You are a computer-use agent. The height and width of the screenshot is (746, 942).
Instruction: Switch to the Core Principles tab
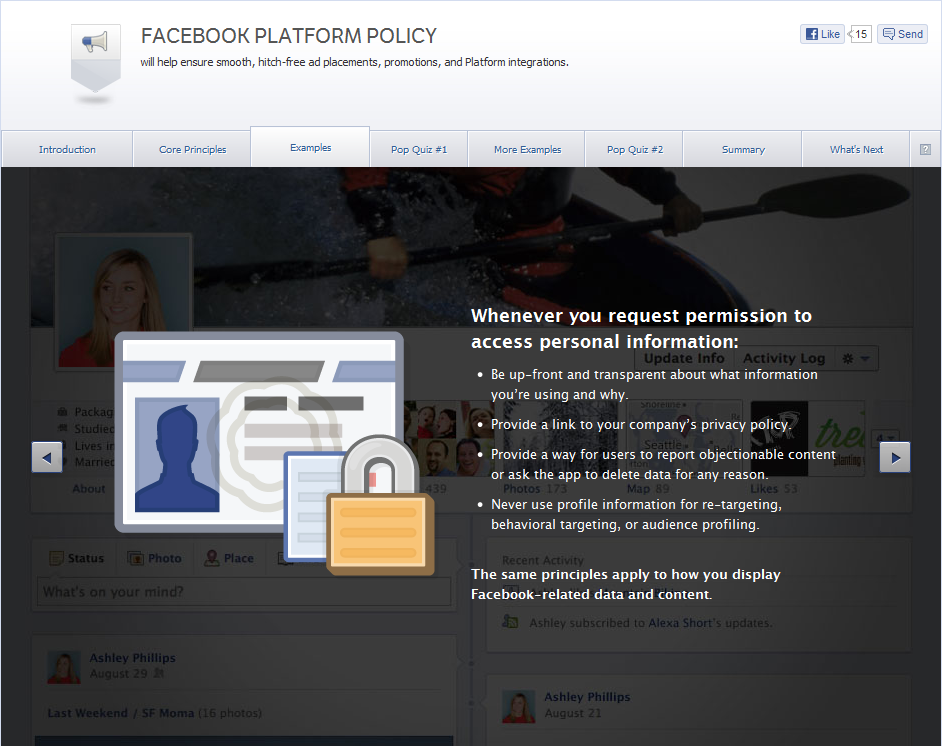click(x=192, y=150)
